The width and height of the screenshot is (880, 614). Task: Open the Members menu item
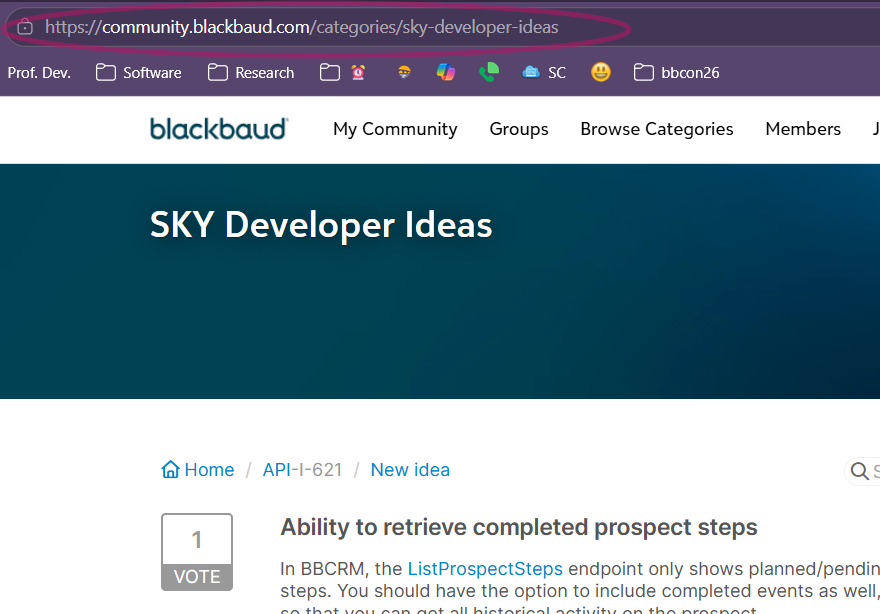(803, 129)
